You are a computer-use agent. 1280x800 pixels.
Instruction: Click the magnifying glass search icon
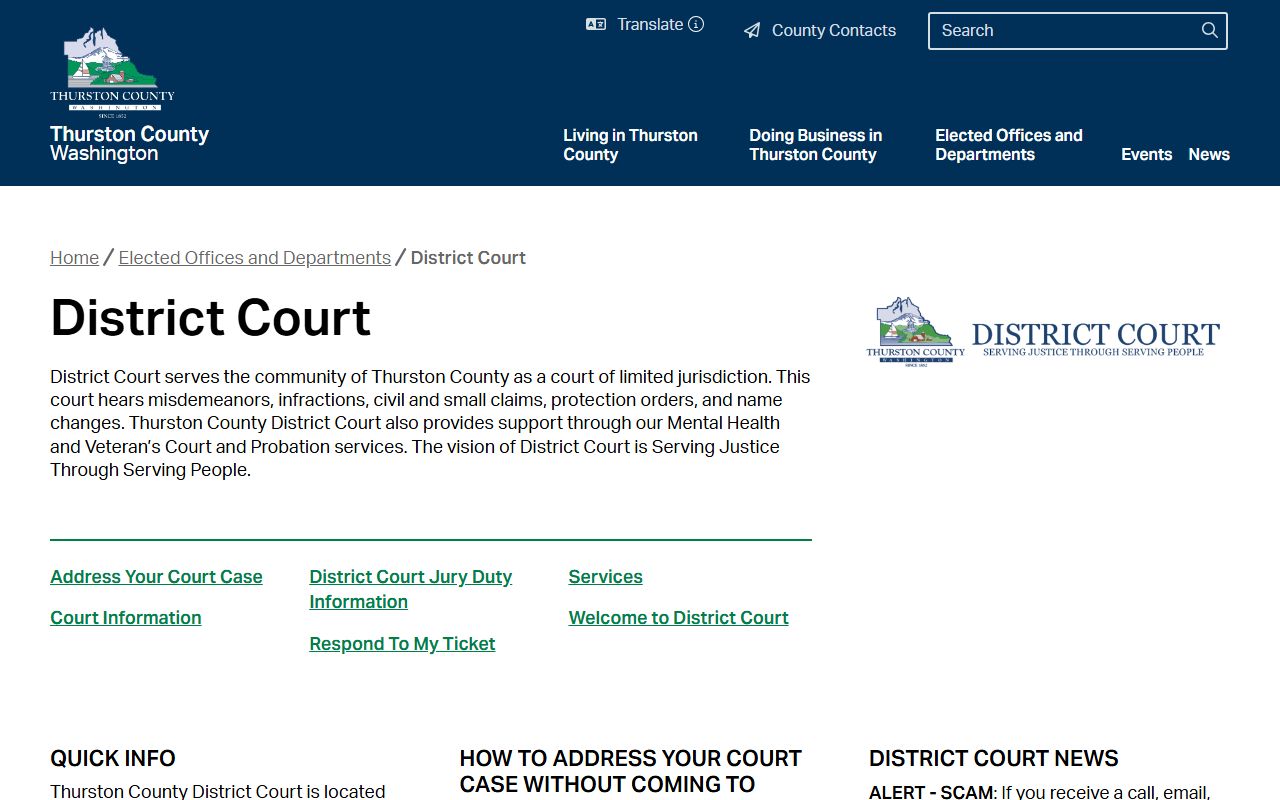(x=1210, y=30)
